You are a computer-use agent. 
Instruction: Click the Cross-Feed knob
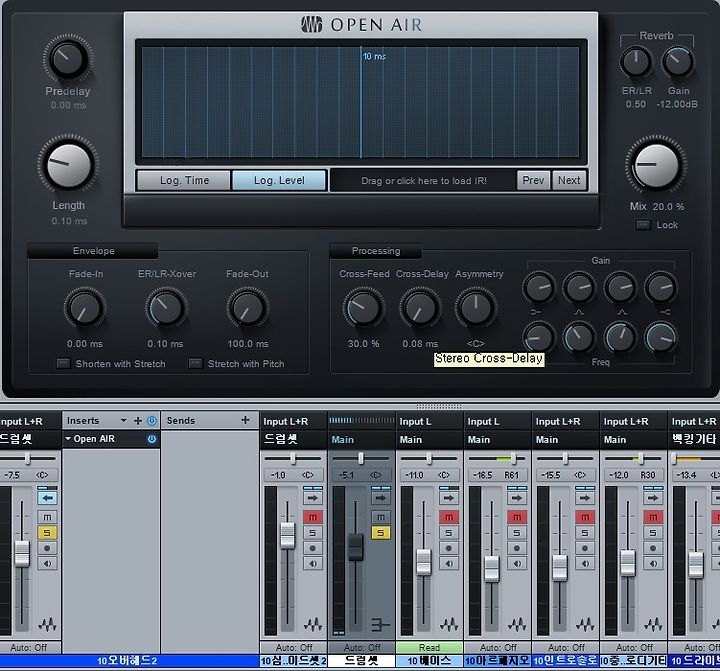[363, 308]
